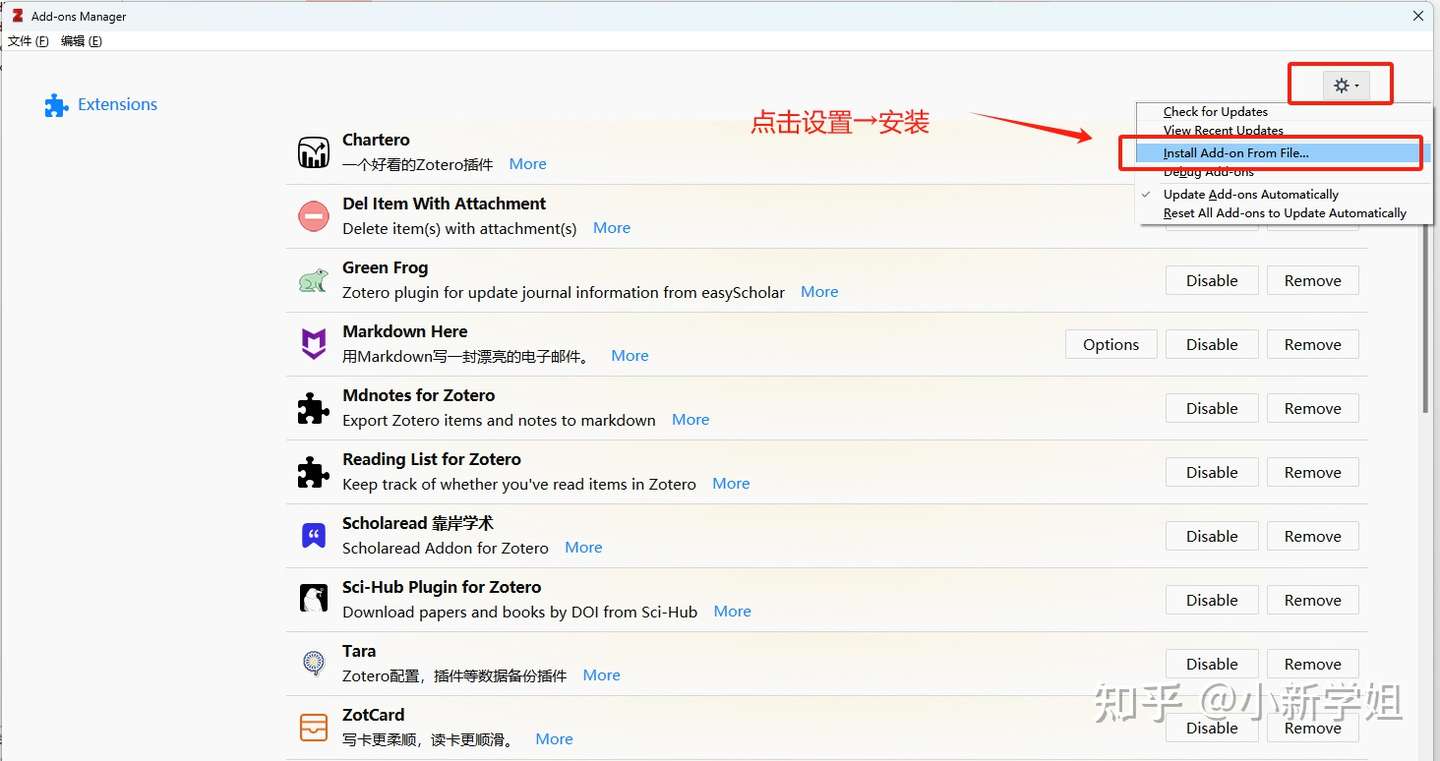Click the Scholaread plugin icon
The height and width of the screenshot is (761, 1440).
tap(314, 536)
